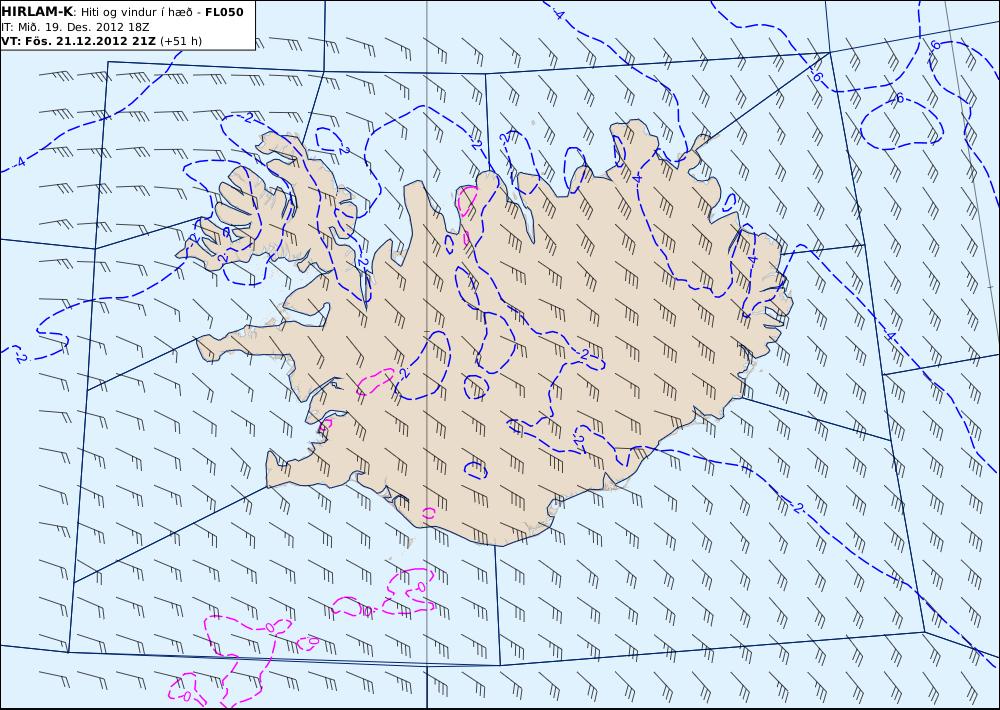Click the -6 label inside the closed oval contour
This screenshot has height=710, width=1000.
898,98
